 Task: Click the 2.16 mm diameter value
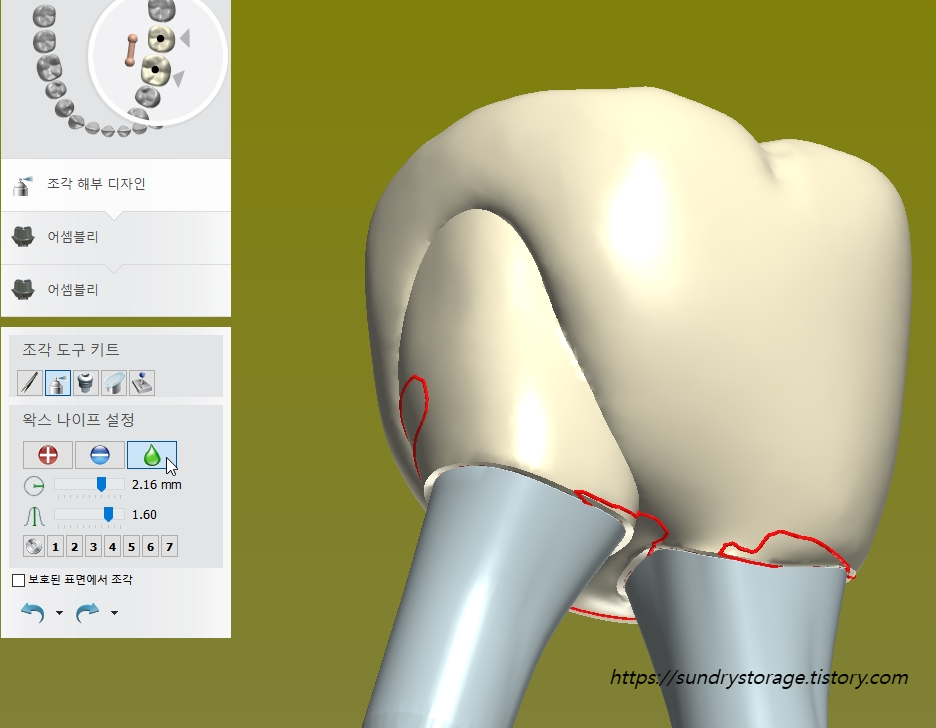156,485
